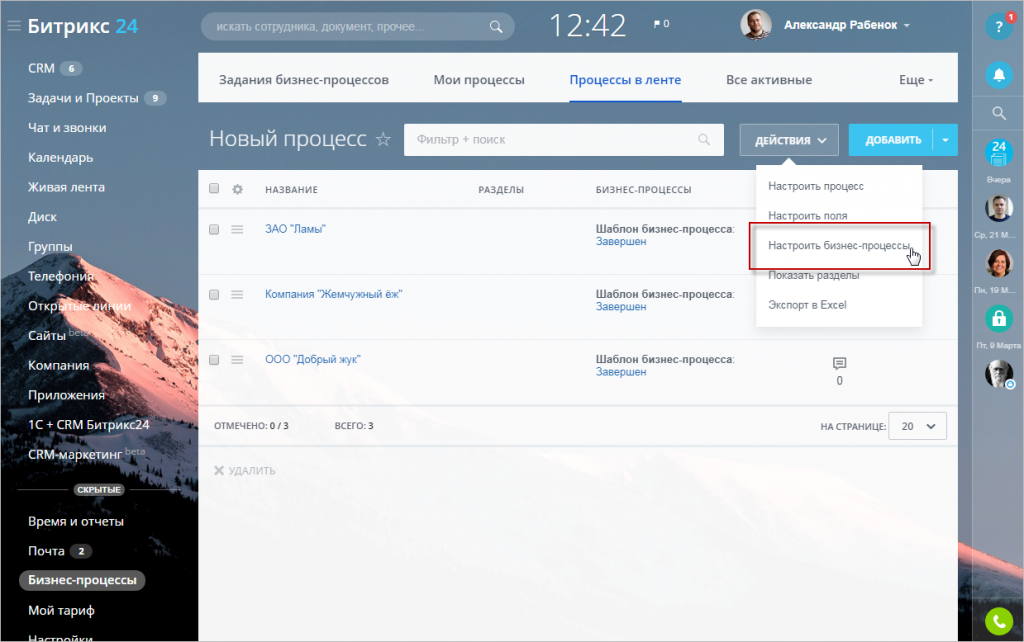Open the arrow next to Добавить
This screenshot has width=1024, height=642.
945,140
